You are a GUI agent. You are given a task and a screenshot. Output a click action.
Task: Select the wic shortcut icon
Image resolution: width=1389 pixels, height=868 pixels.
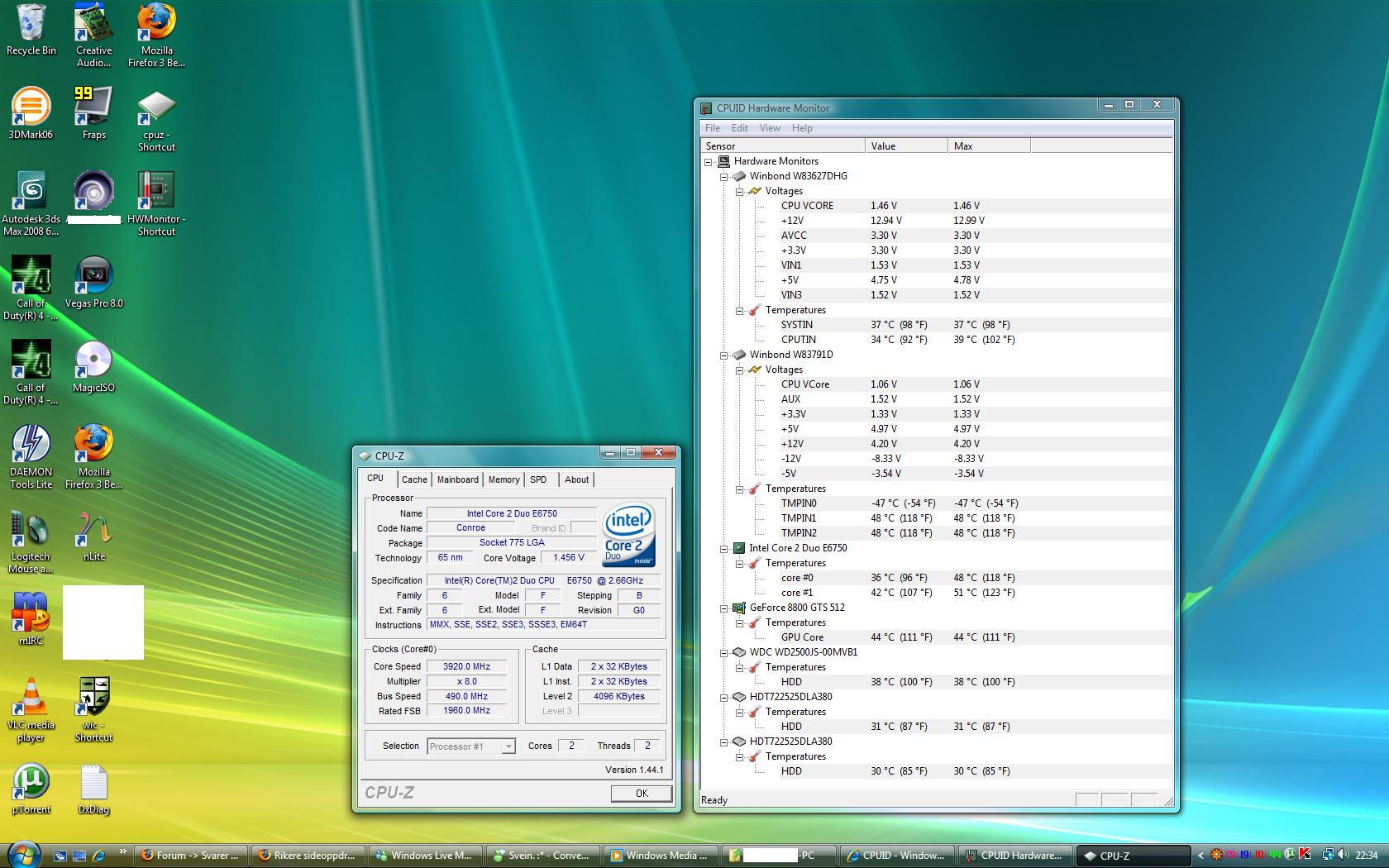coord(93,710)
